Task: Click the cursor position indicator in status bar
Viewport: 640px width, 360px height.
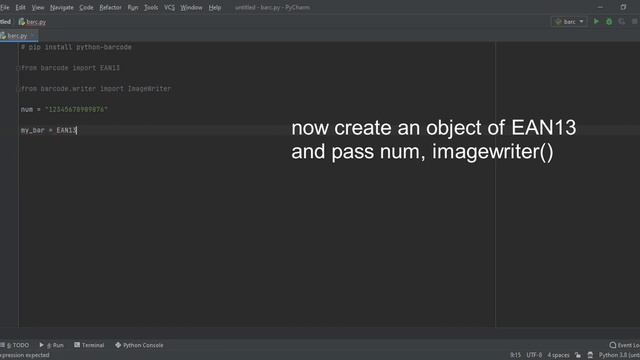Action: click(x=516, y=355)
